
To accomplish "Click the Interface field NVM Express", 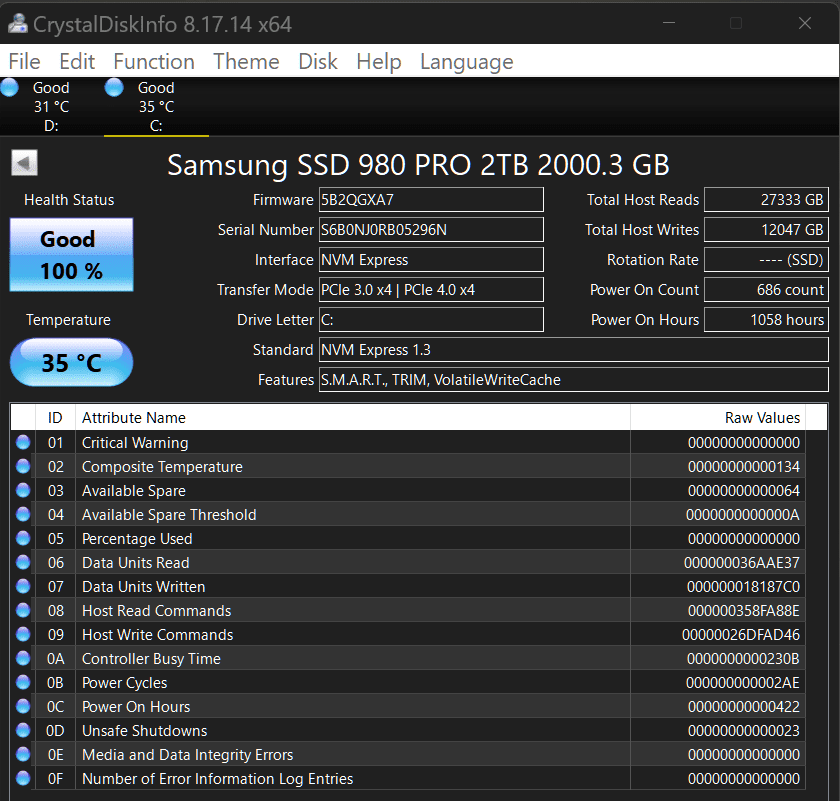I will click(x=431, y=260).
